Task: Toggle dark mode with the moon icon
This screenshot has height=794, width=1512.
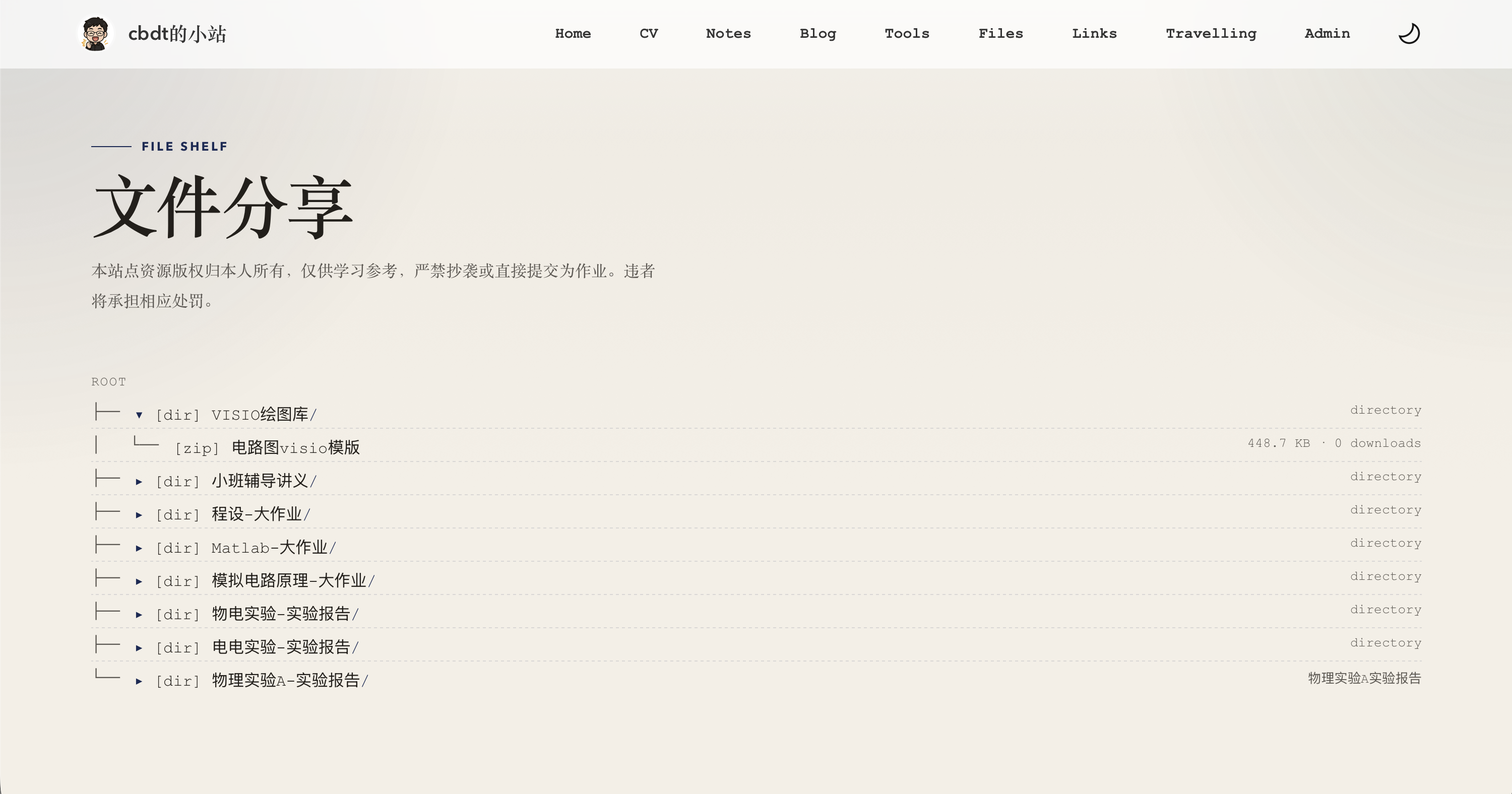Action: [x=1409, y=33]
